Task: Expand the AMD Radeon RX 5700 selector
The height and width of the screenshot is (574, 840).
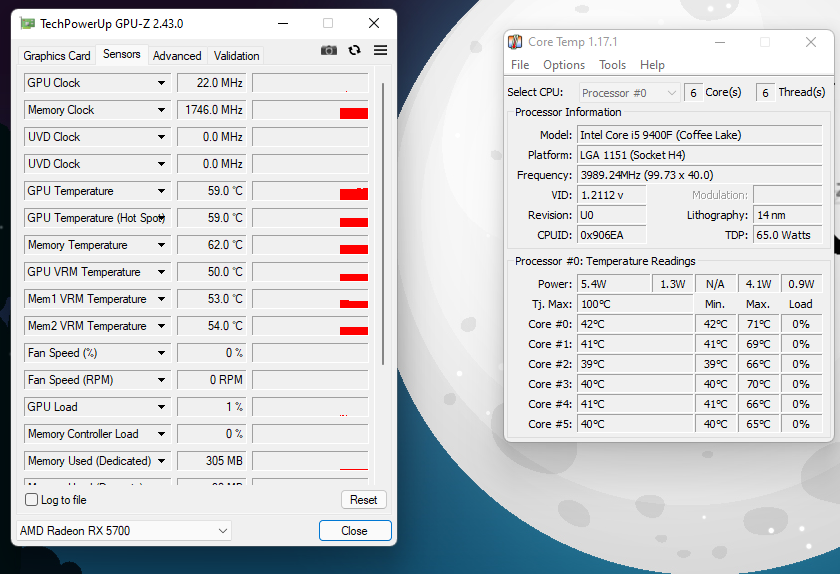Action: coord(124,531)
